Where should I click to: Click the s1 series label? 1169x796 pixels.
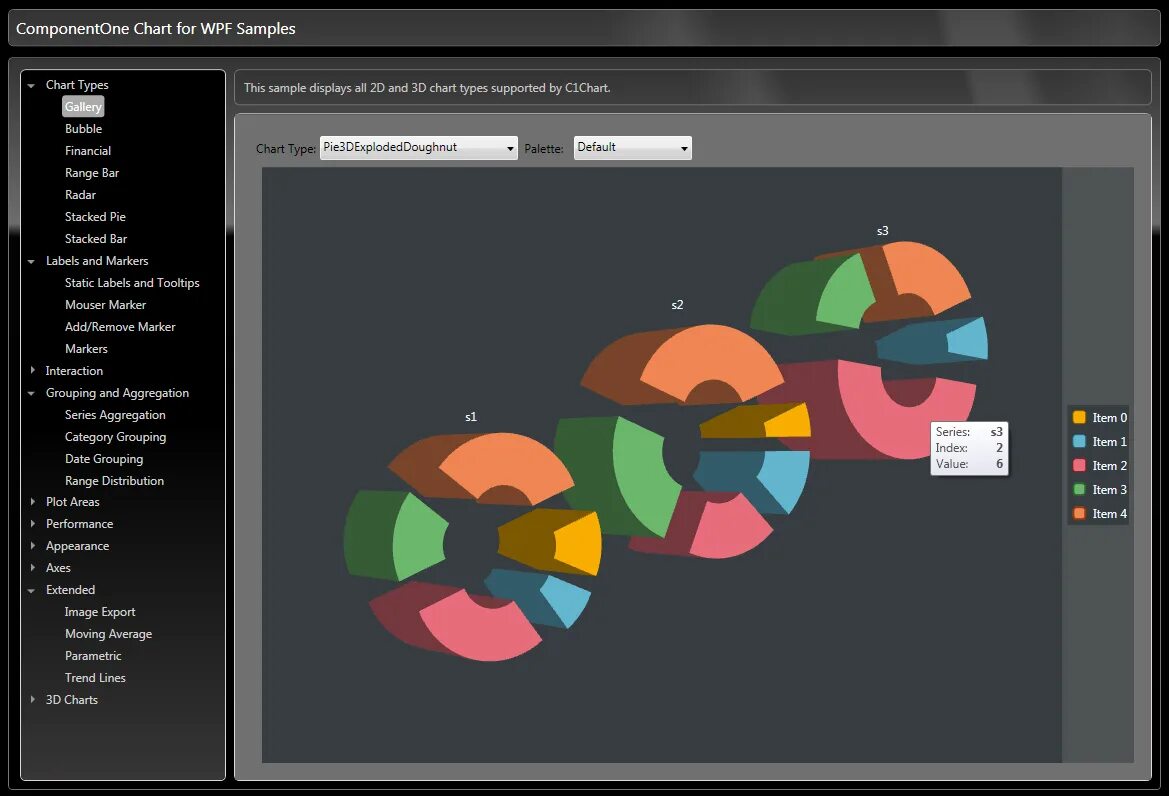(470, 417)
